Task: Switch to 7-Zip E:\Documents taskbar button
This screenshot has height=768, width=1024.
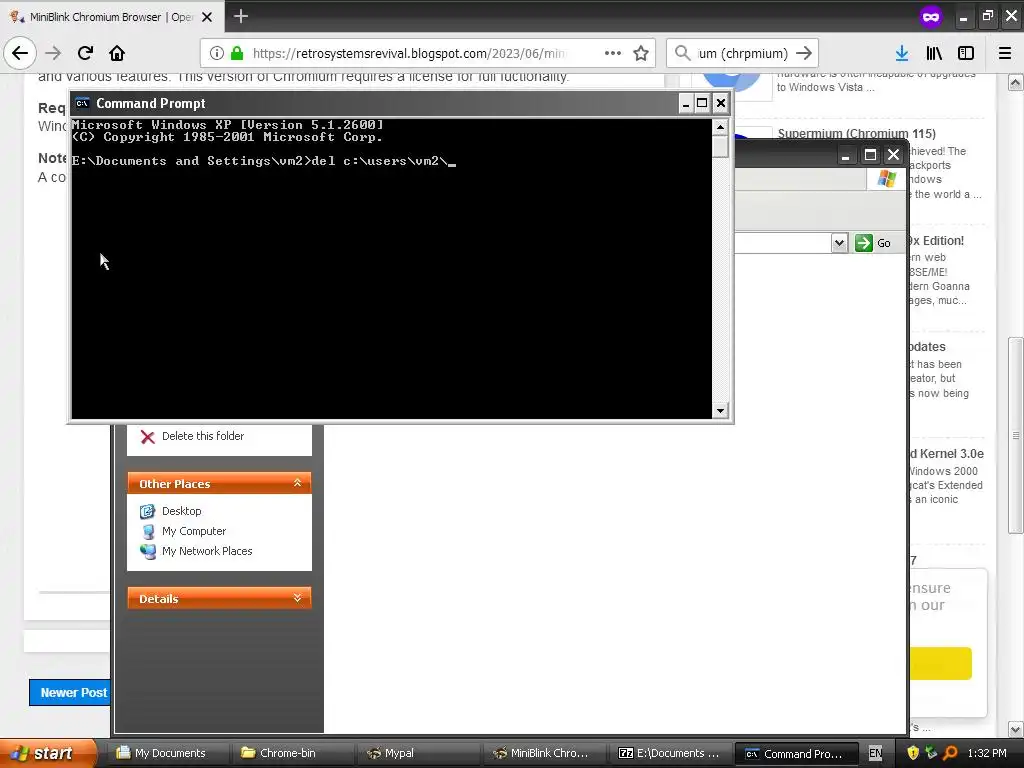Action: coord(671,753)
